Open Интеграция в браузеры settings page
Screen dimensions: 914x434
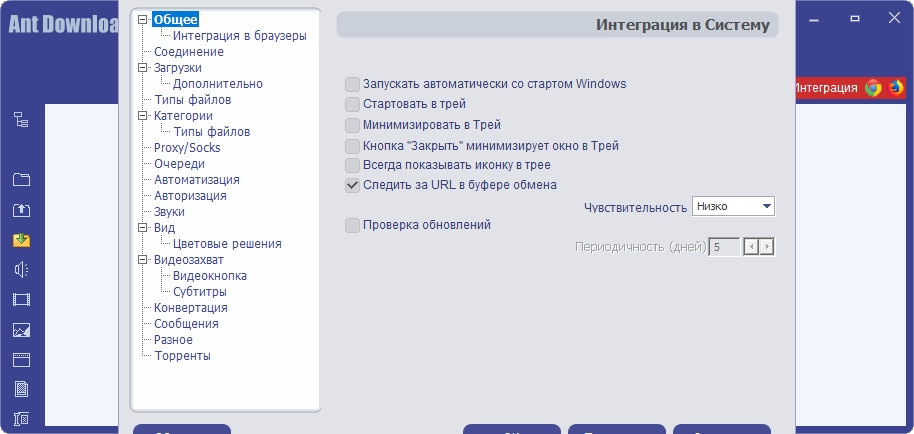[240, 36]
